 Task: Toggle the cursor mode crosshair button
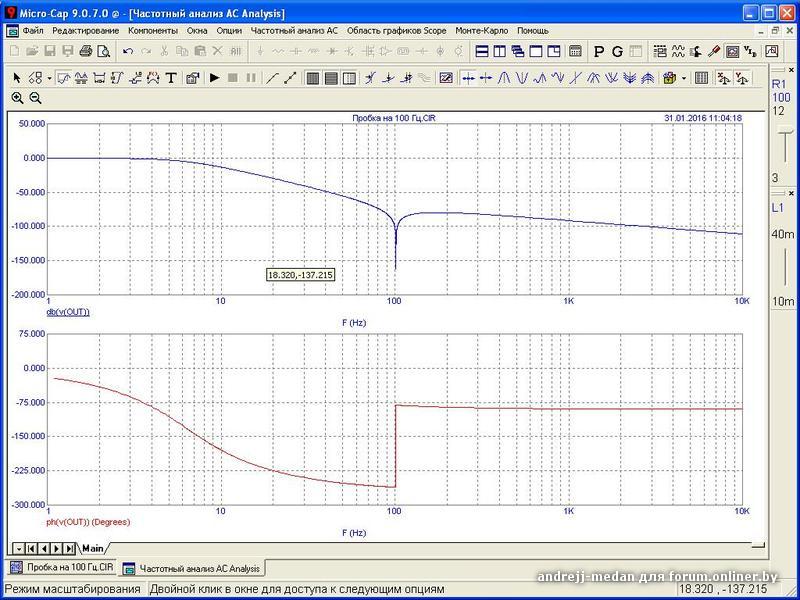click(x=467, y=78)
